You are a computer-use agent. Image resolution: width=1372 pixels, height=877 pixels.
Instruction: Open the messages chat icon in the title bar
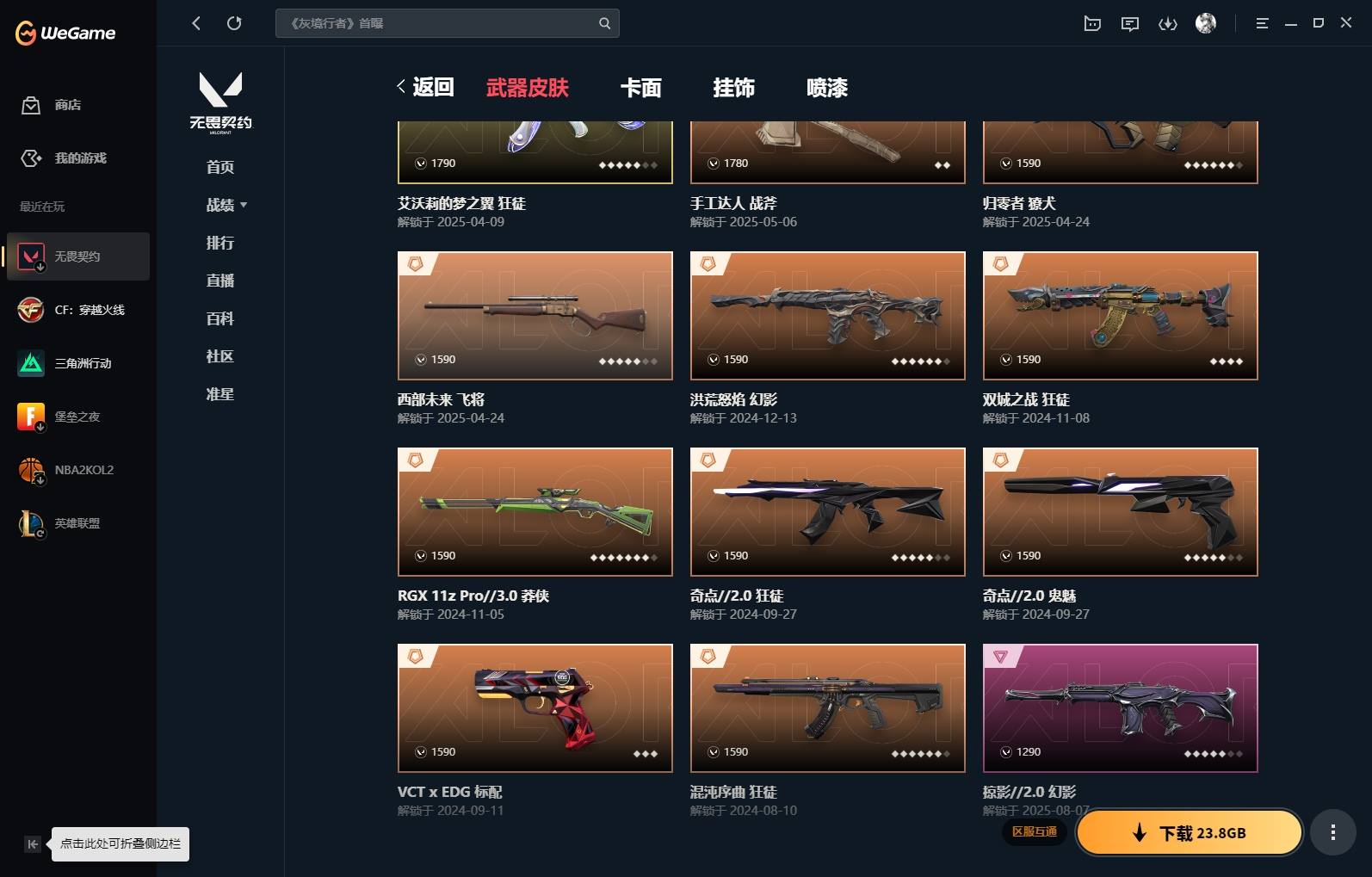[1130, 23]
